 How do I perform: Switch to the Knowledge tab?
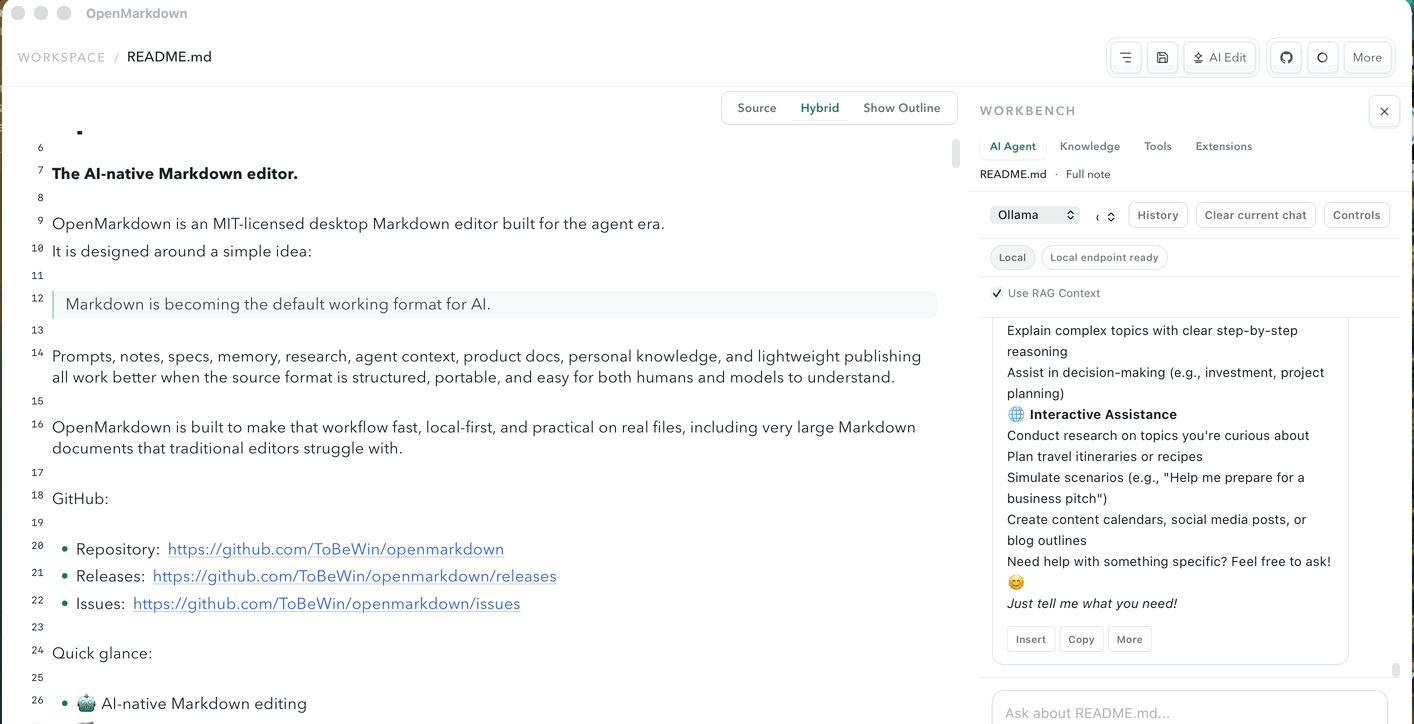click(1089, 146)
